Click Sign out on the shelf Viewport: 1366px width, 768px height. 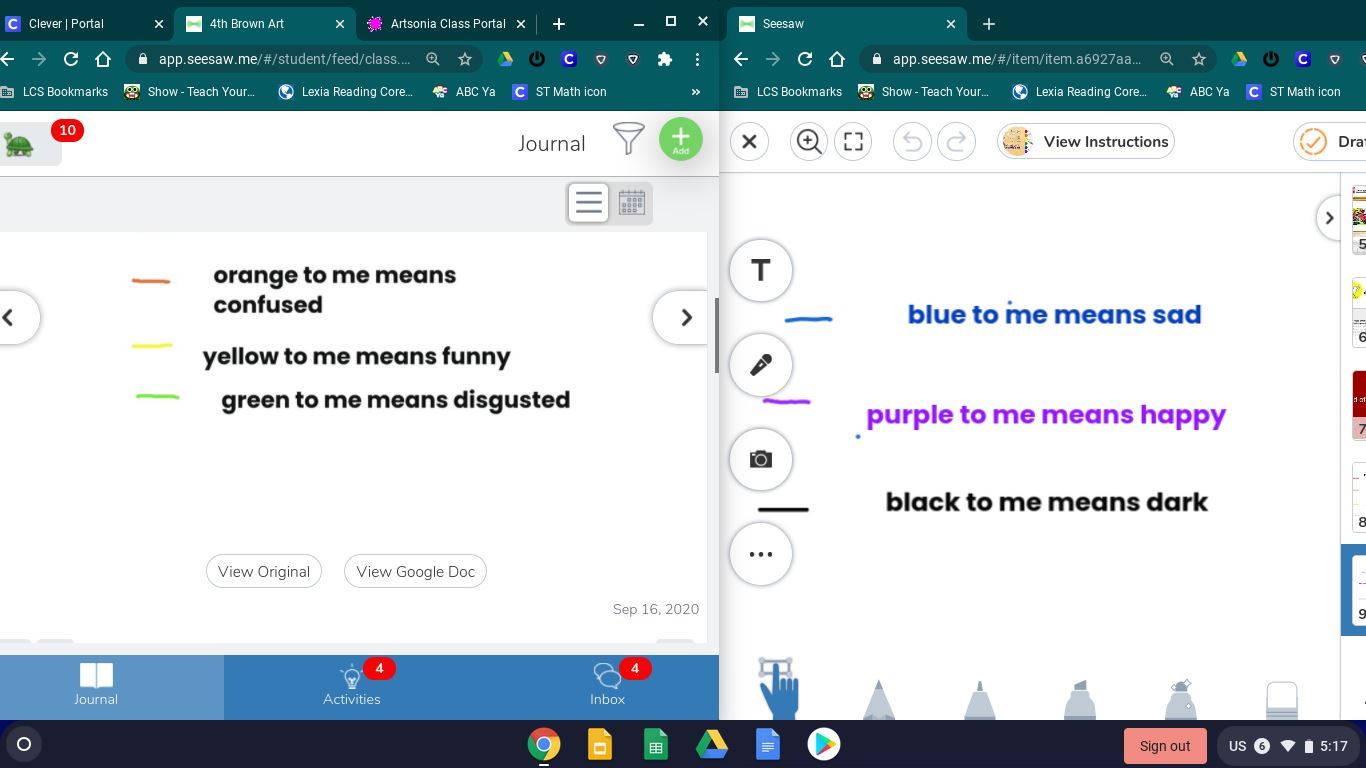1164,746
